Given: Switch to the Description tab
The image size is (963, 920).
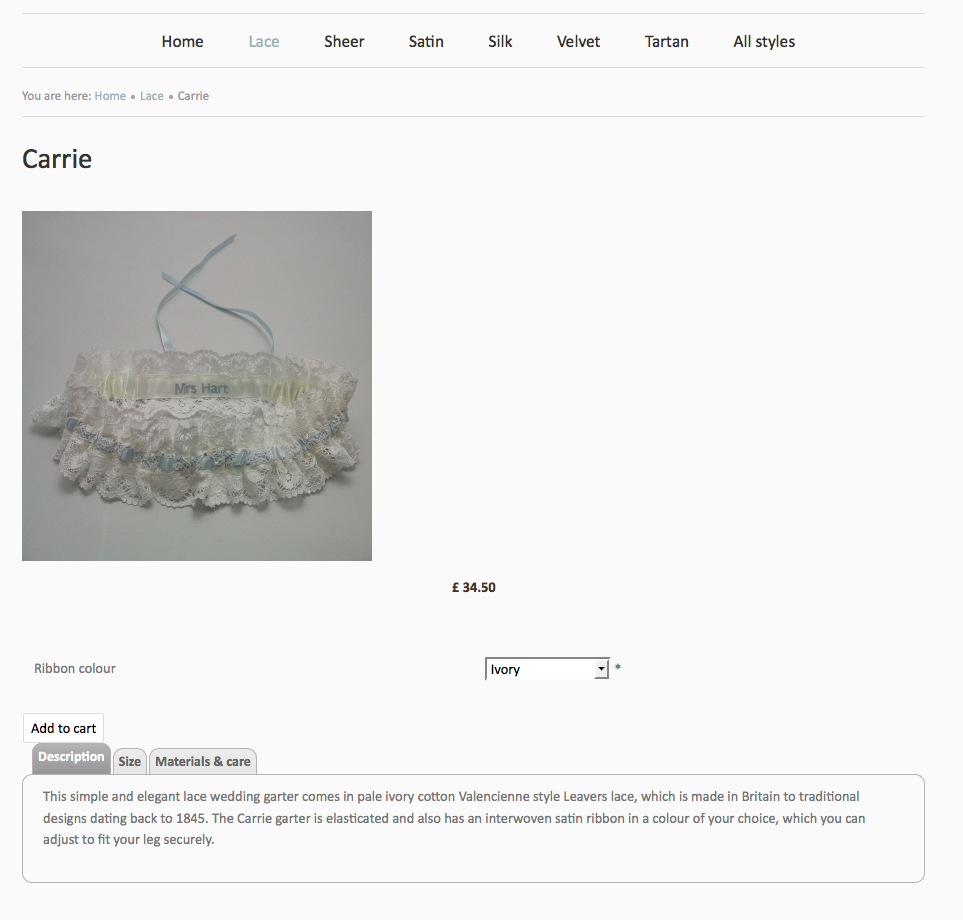Looking at the screenshot, I should [x=71, y=758].
